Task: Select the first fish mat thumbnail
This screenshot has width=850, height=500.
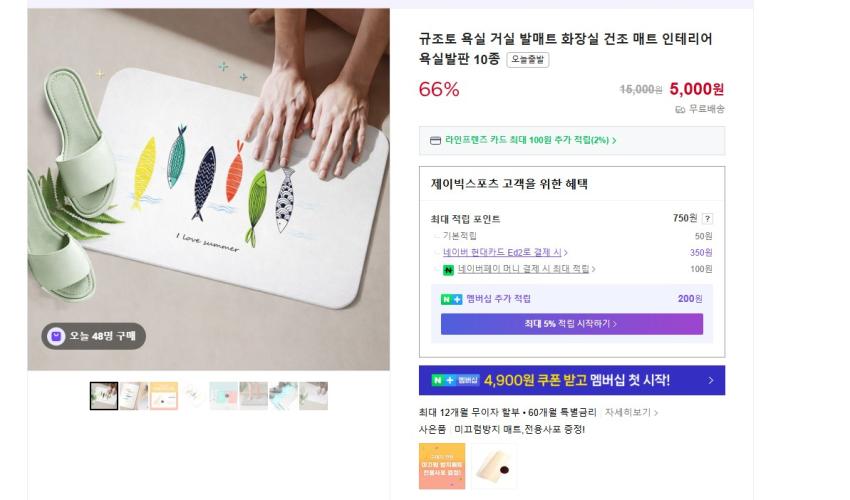Action: click(x=104, y=396)
